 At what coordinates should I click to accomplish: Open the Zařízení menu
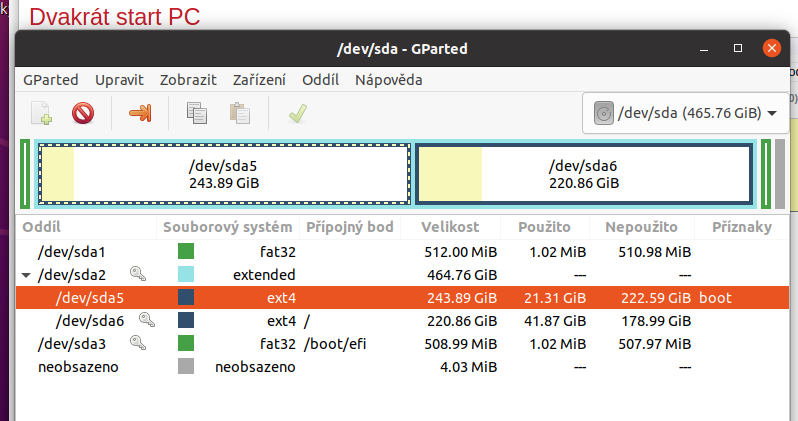point(259,80)
